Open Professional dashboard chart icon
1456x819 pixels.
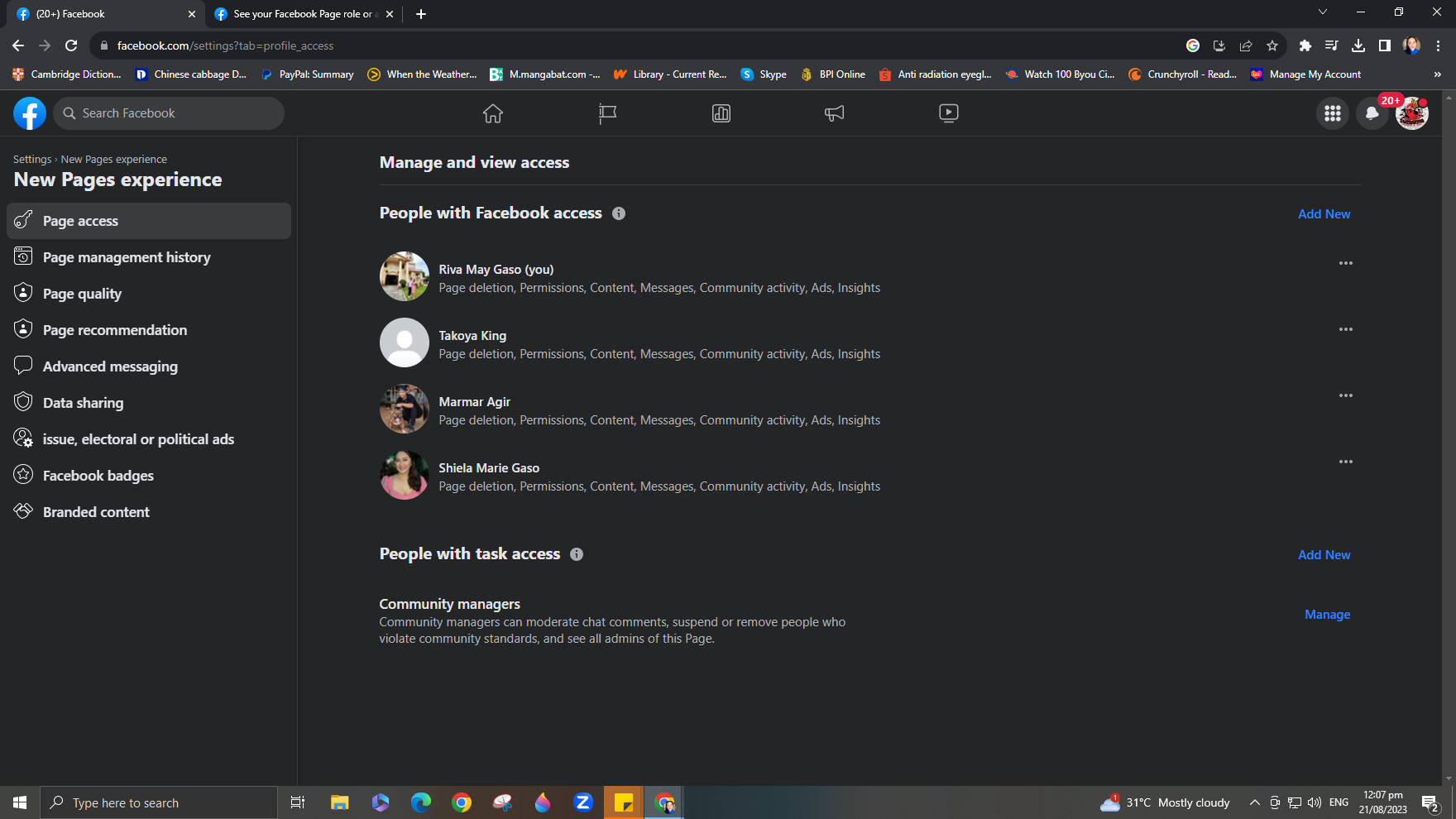point(721,113)
